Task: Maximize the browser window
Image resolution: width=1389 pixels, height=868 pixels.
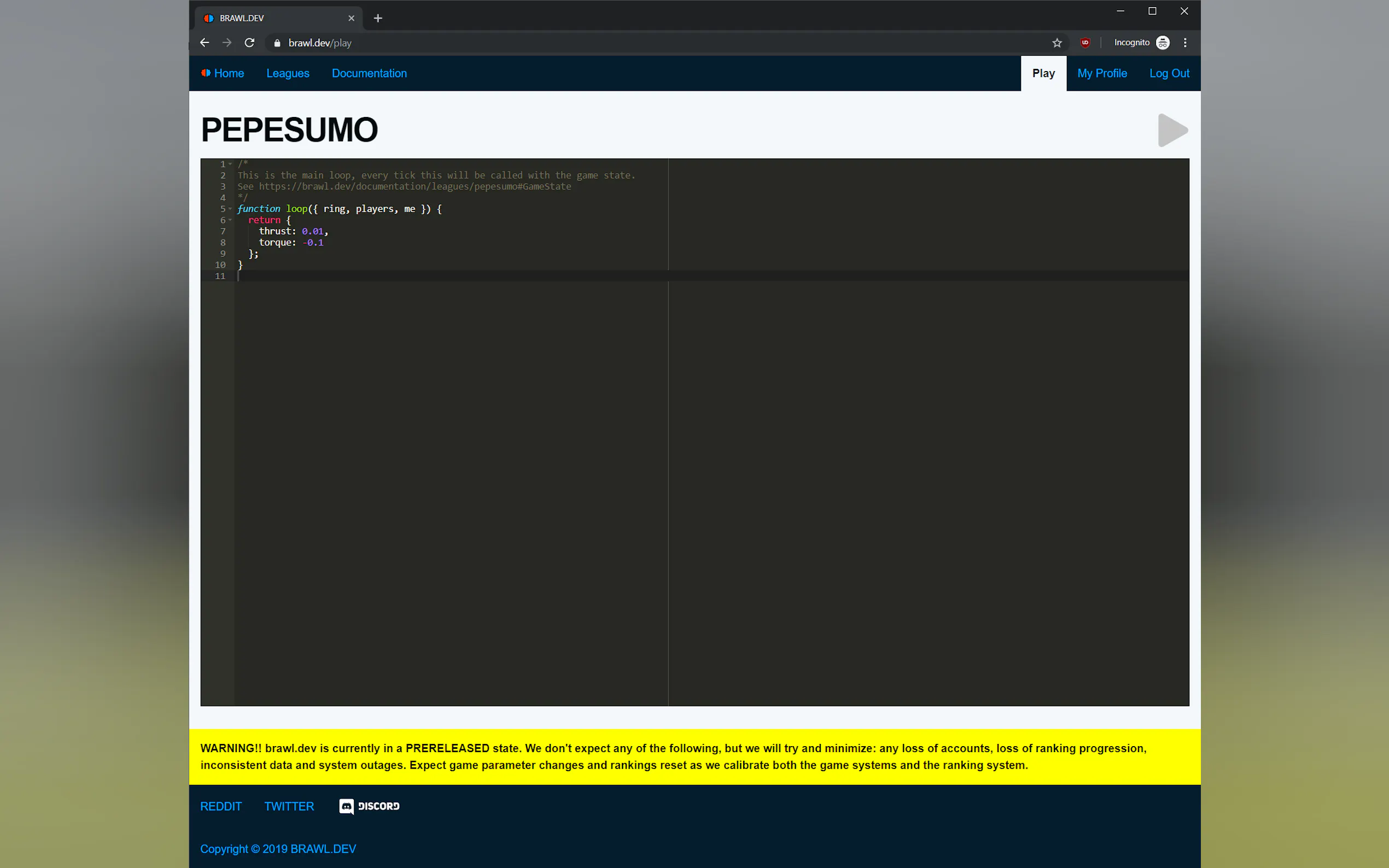Action: (x=1152, y=11)
